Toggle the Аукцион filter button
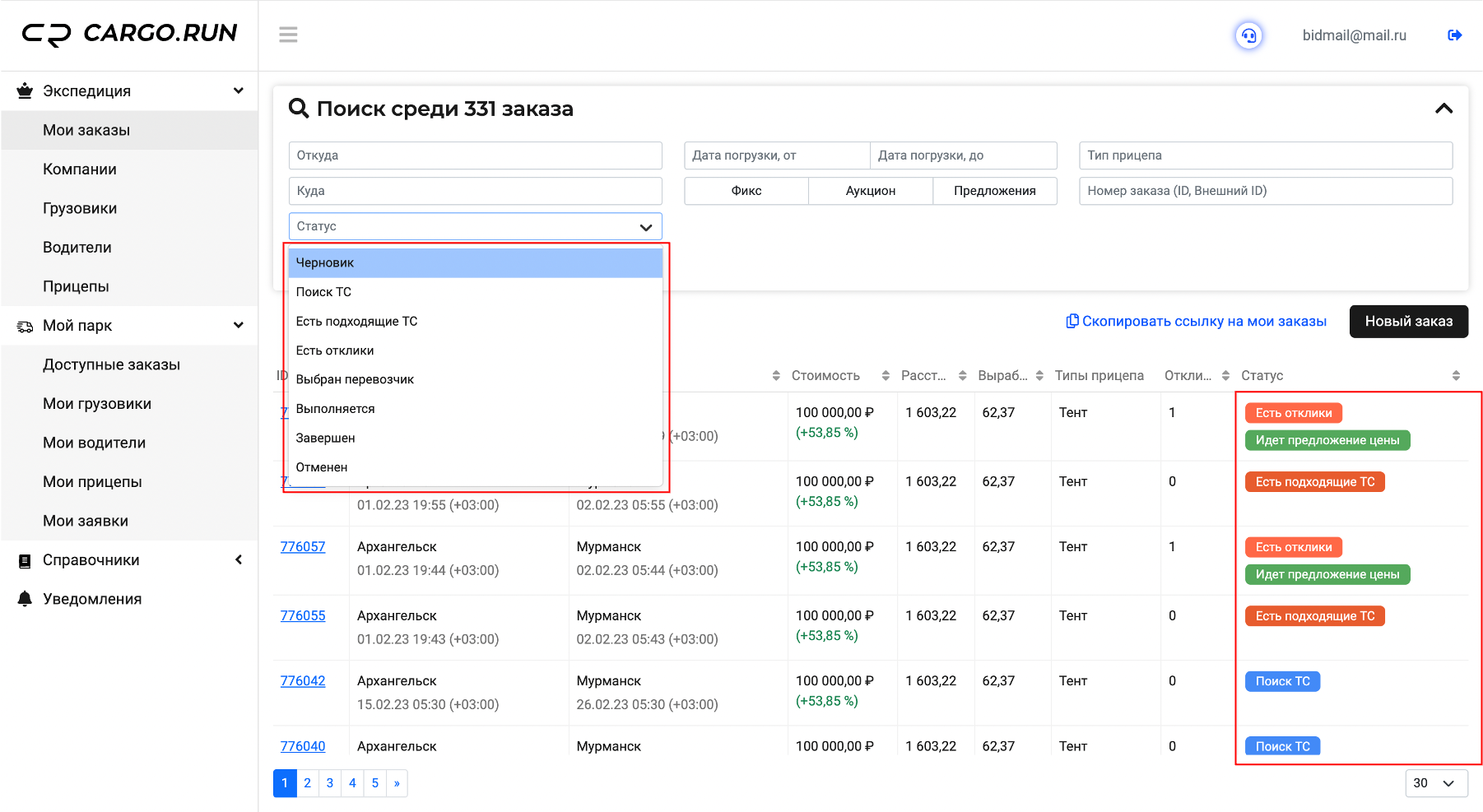The image size is (1483, 812). (x=871, y=191)
